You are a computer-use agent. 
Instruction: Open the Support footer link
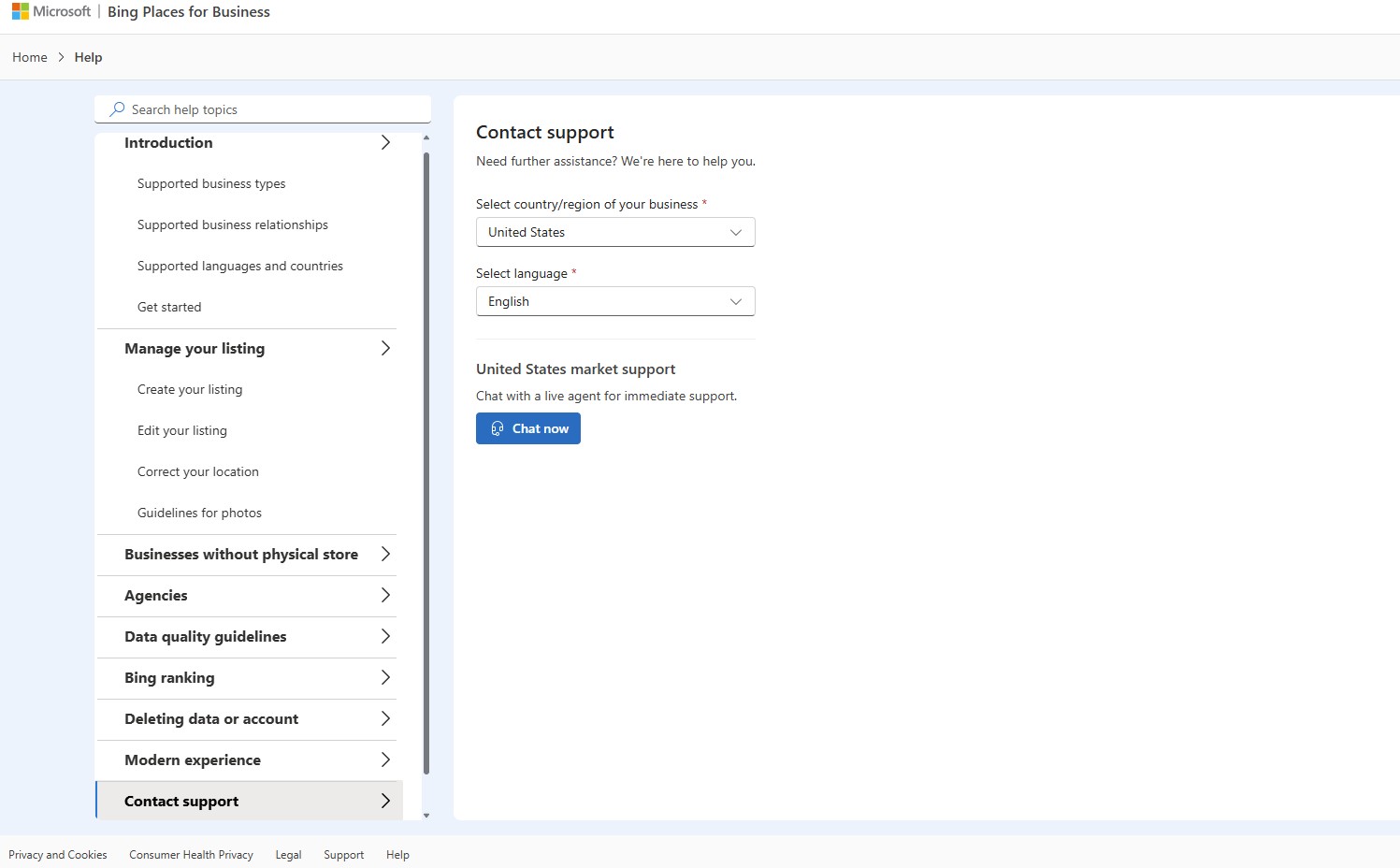[343, 855]
